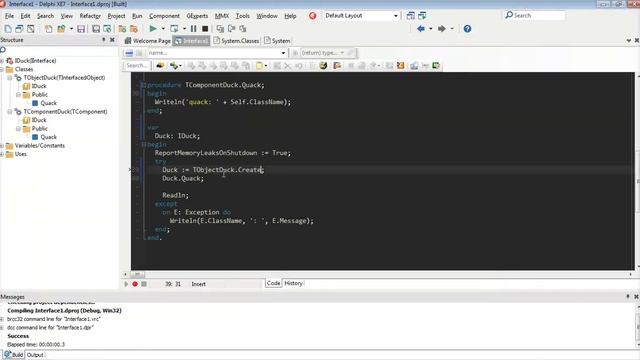This screenshot has width=640, height=360.
Task: Click the Remove File from Project icon
Action: point(133,29)
